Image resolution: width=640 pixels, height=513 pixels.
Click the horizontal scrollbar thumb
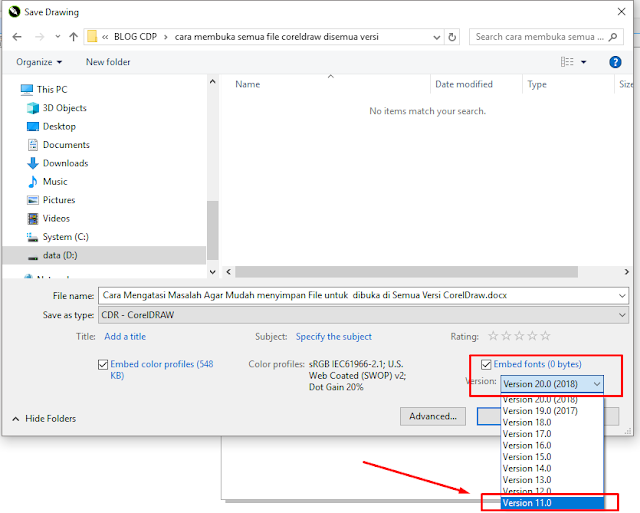coord(406,272)
